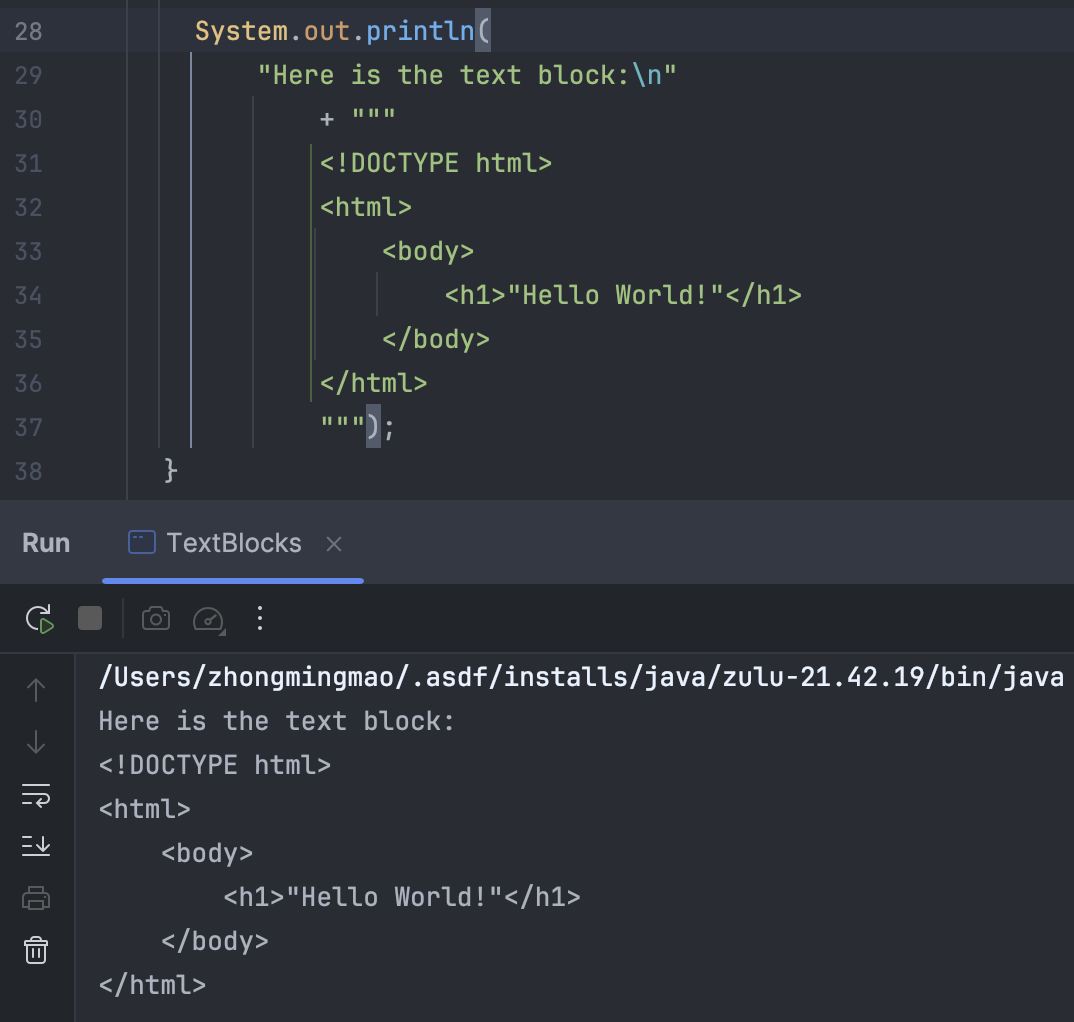Rerun the TextBlocks program
Image resolution: width=1074 pixels, height=1022 pixels.
[x=40, y=619]
